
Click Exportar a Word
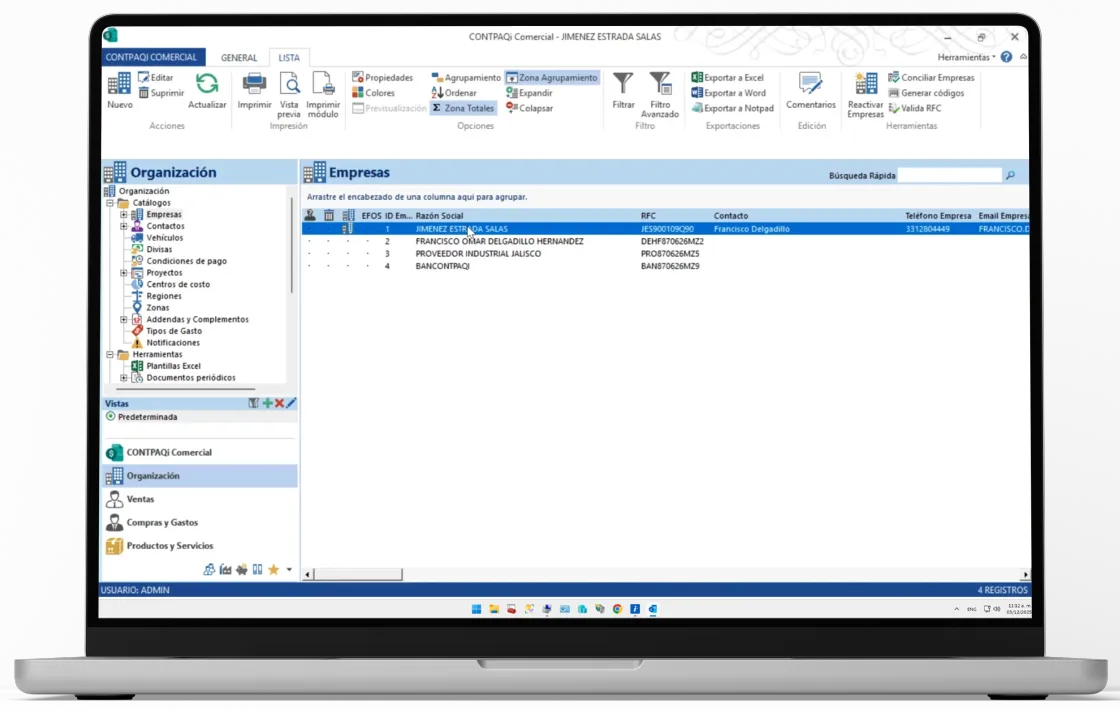pyautogui.click(x=728, y=93)
